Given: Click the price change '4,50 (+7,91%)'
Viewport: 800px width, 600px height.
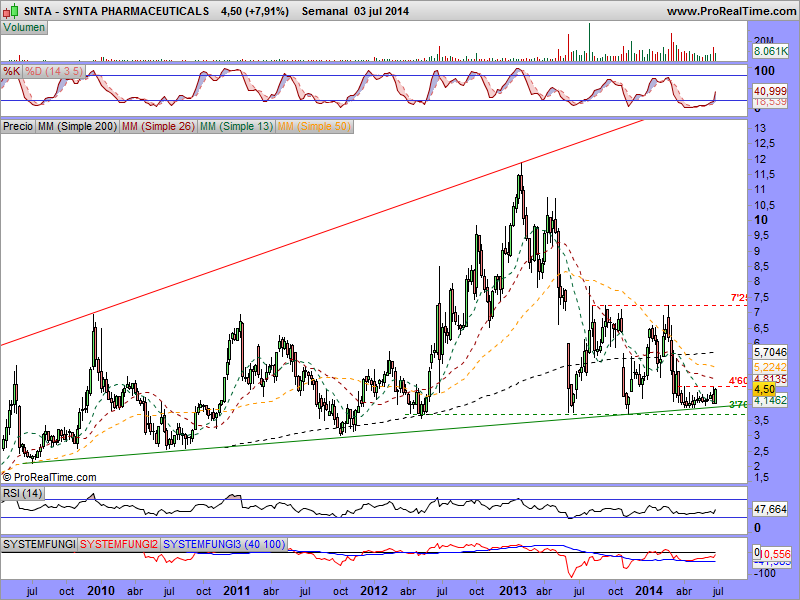Looking at the screenshot, I should pos(255,11).
